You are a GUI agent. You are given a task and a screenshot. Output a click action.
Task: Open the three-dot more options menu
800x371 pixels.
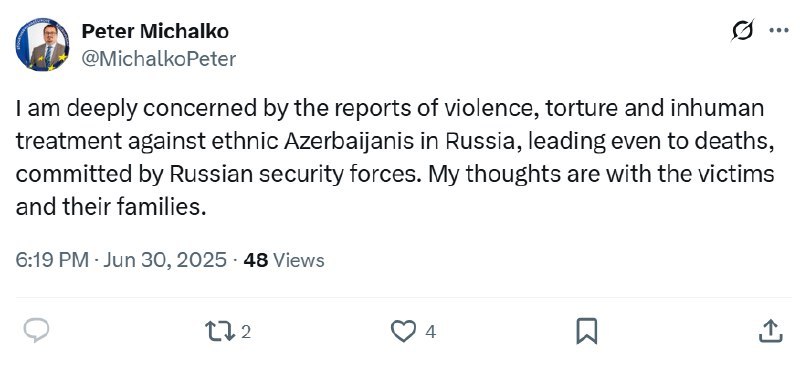(779, 31)
